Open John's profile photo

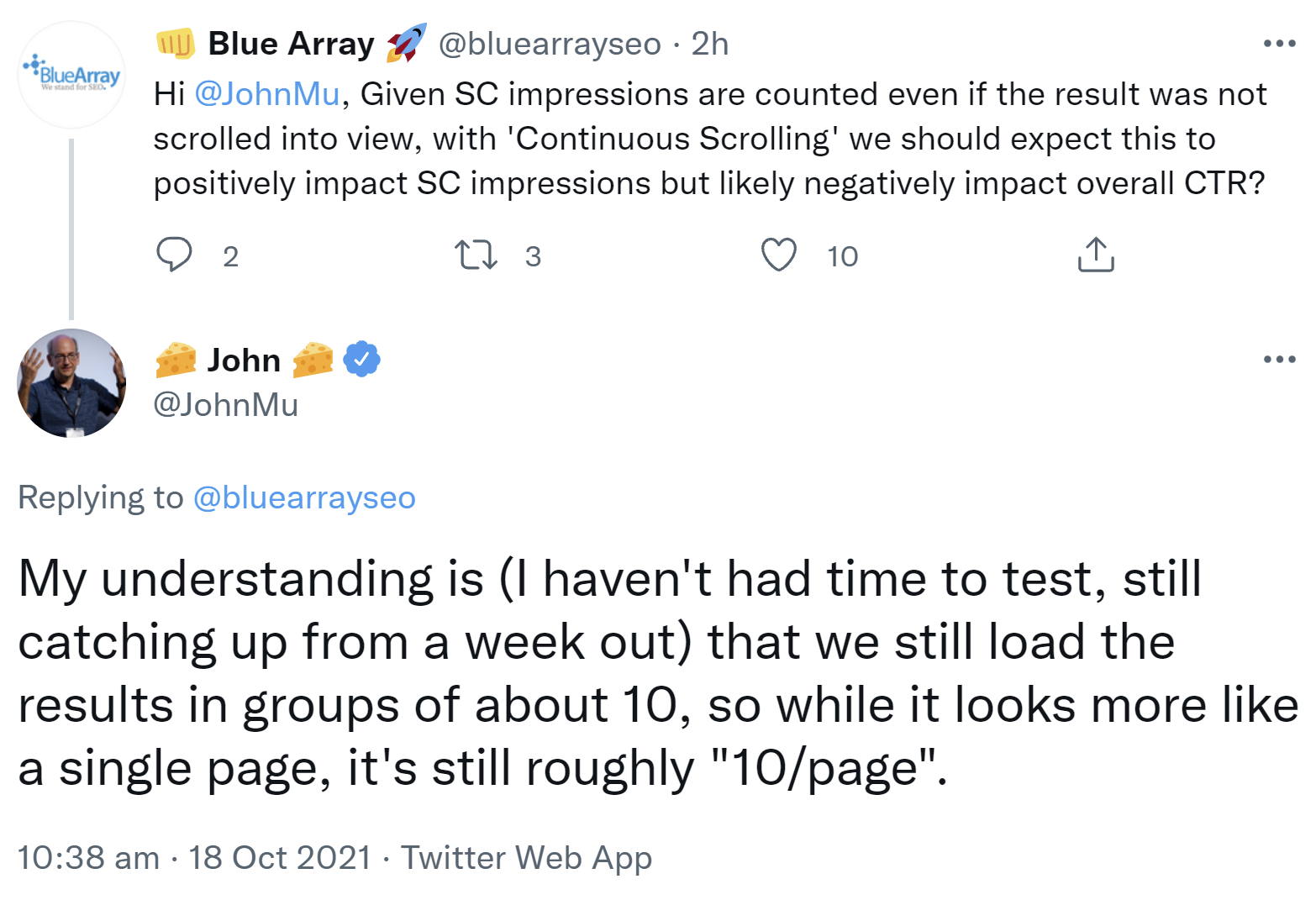(x=72, y=383)
